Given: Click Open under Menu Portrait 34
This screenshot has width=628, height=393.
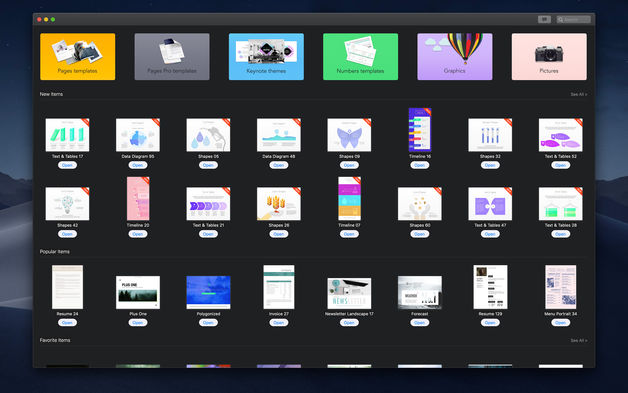Looking at the screenshot, I should coord(561,322).
